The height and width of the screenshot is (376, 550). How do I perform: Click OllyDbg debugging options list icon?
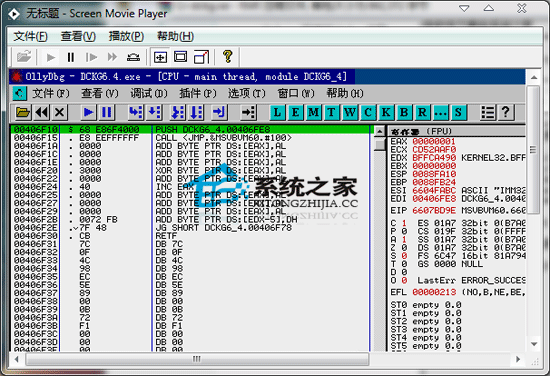488,113
